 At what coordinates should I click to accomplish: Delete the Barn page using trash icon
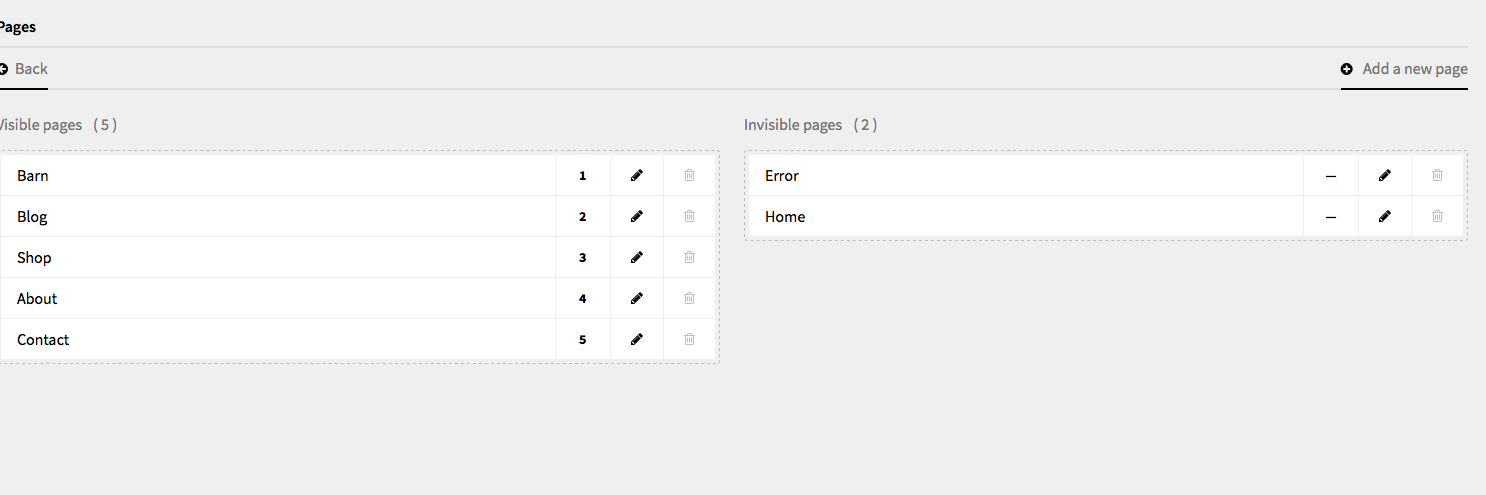689,175
